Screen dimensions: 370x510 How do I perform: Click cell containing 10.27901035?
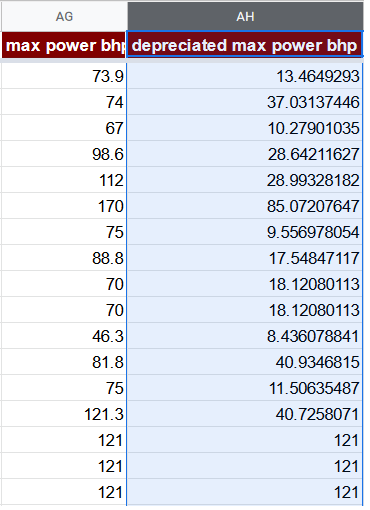pos(245,128)
